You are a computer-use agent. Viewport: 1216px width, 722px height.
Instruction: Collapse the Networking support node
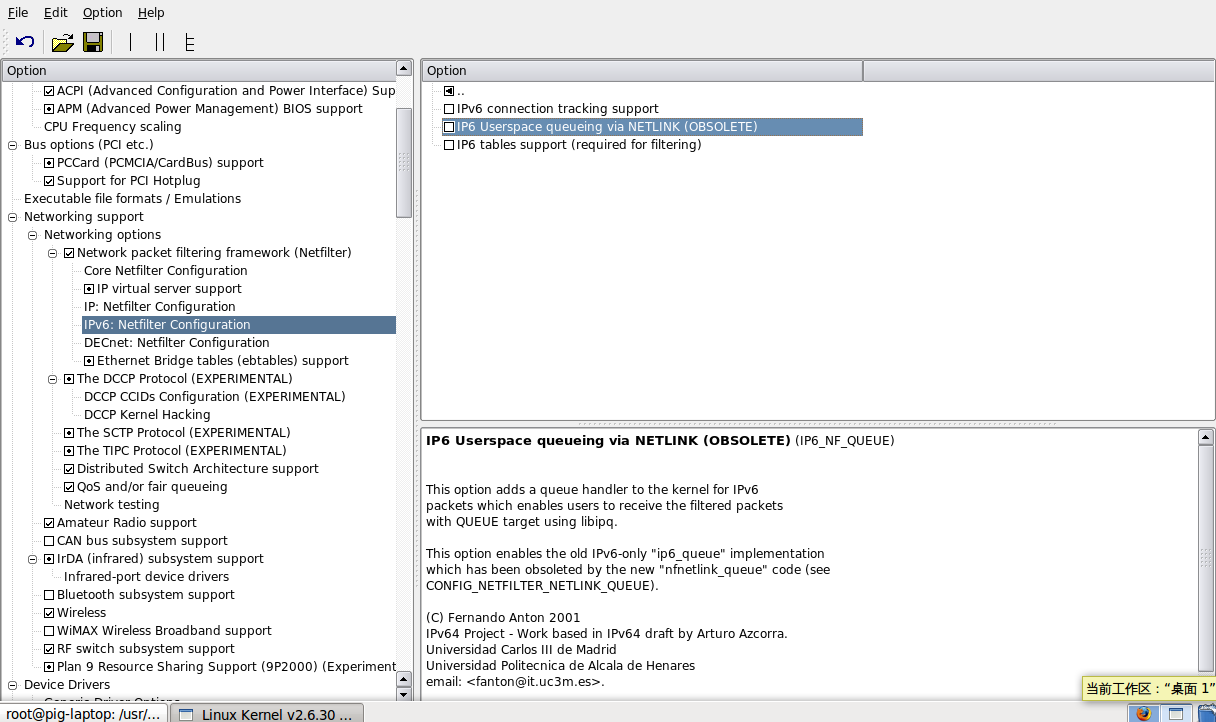(13, 217)
